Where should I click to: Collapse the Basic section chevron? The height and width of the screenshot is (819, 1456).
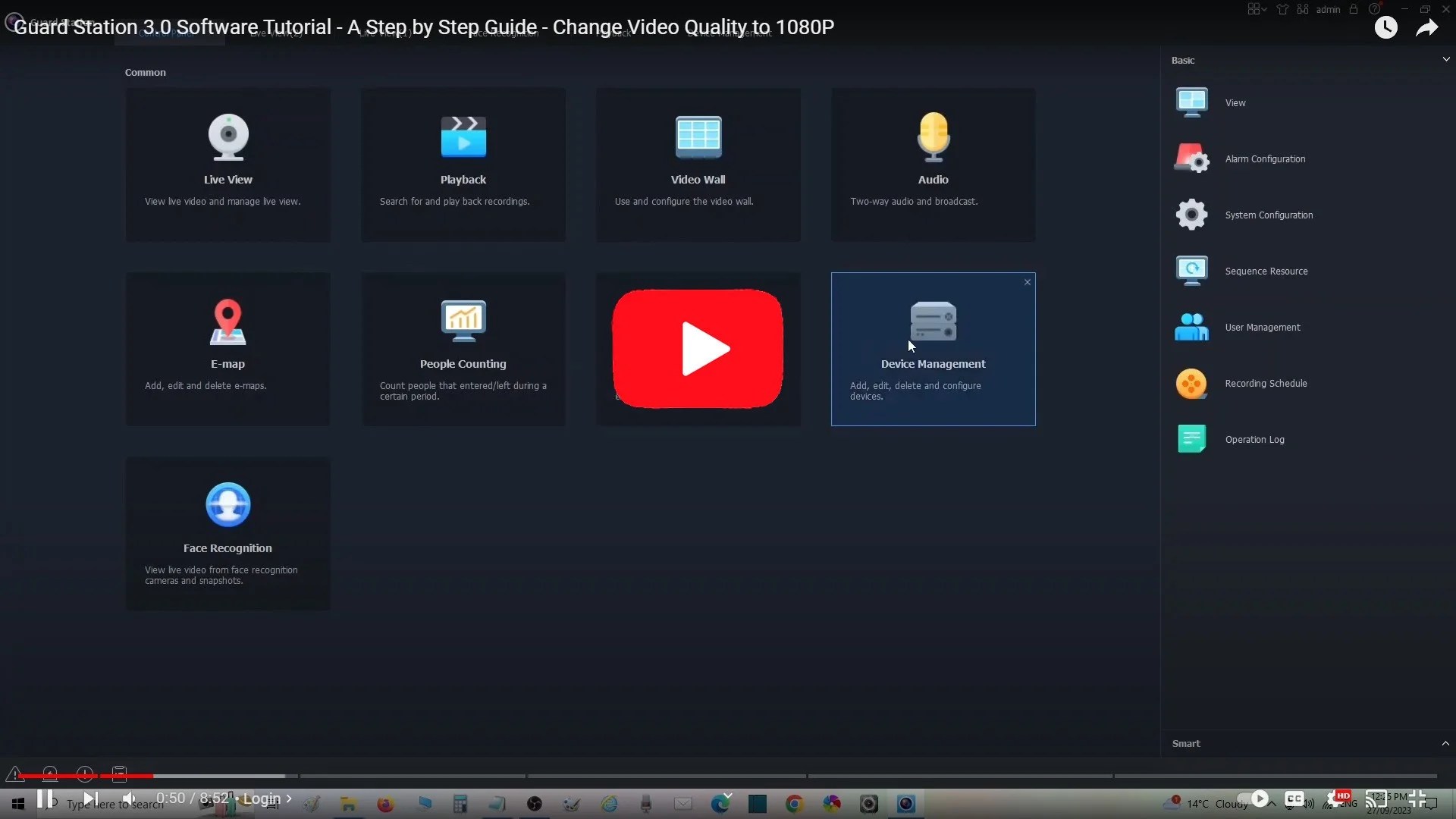[x=1445, y=59]
